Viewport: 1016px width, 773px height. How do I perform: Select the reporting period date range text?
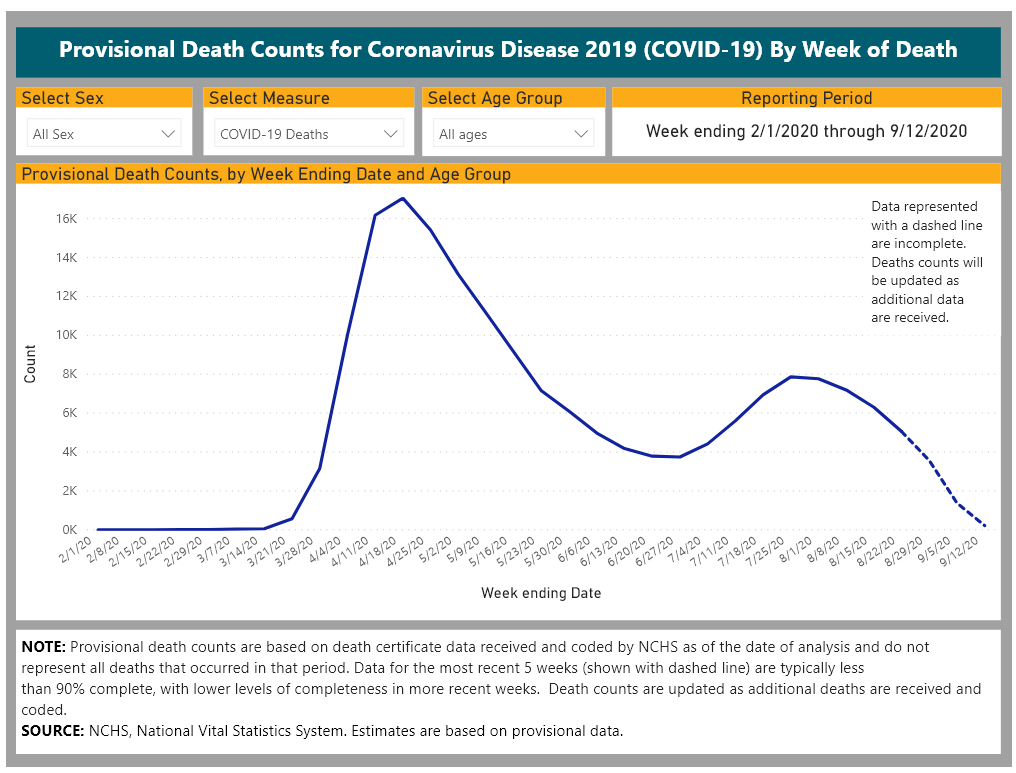click(806, 131)
